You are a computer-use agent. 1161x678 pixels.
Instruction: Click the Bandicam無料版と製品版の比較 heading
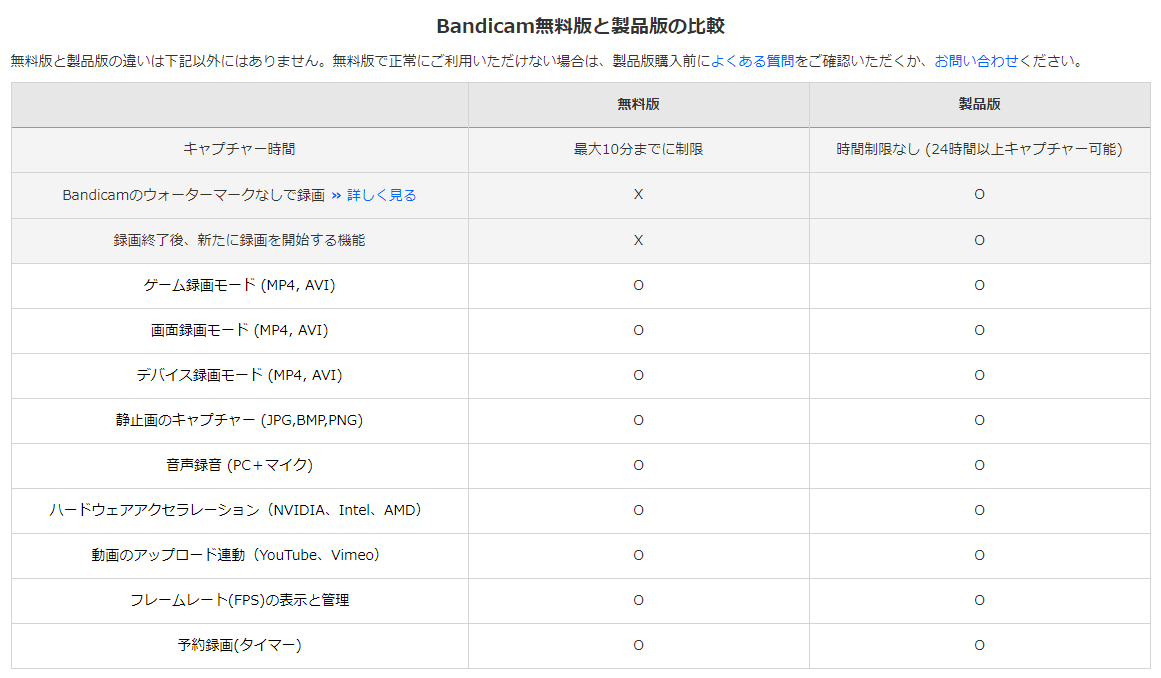[580, 26]
